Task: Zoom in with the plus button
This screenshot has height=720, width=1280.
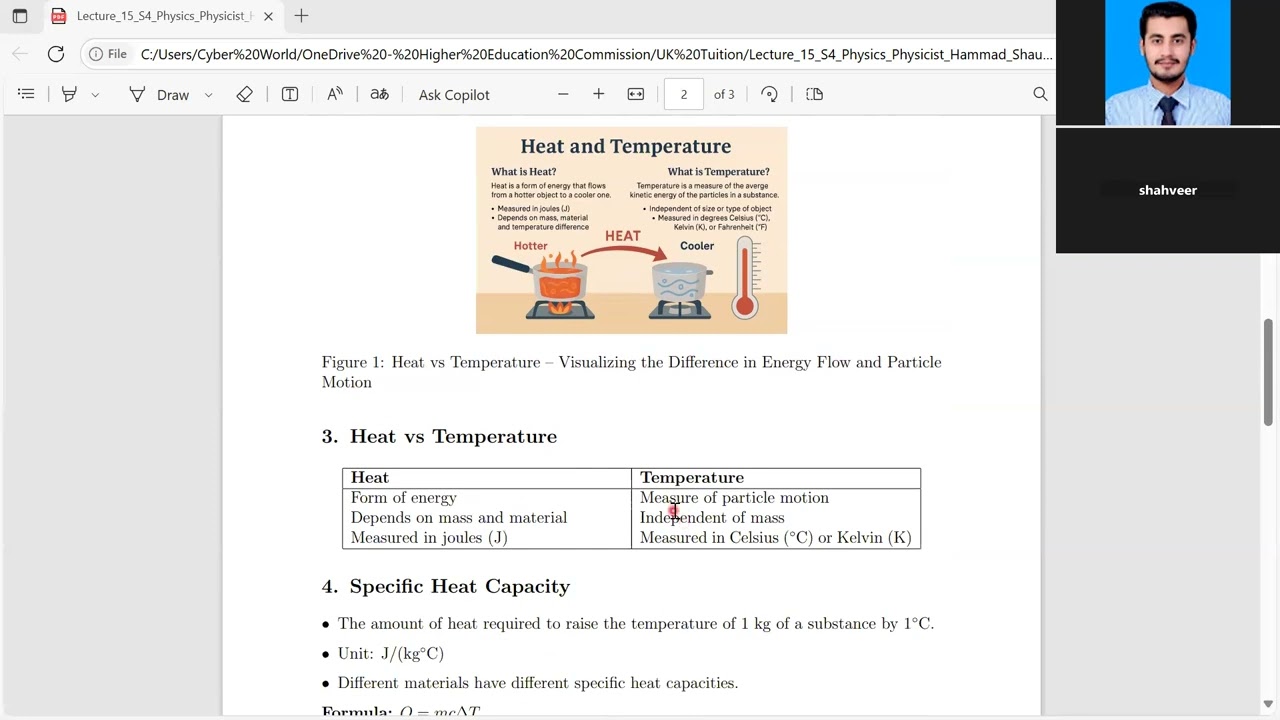Action: pos(598,94)
